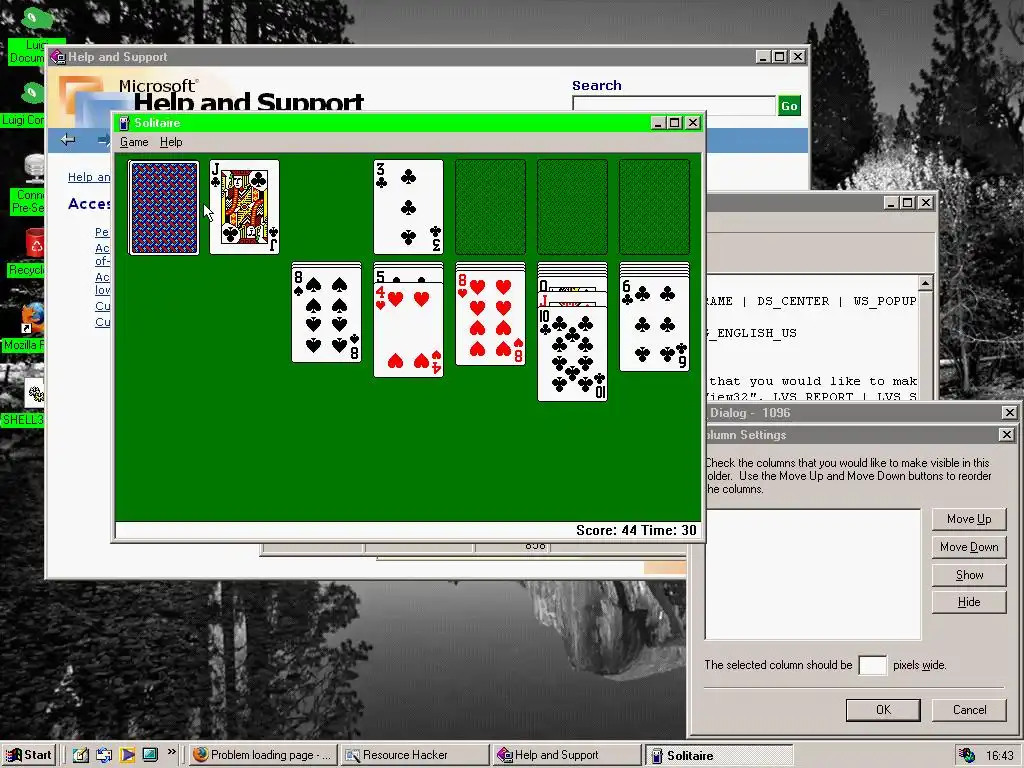Click the Start button
The width and height of the screenshot is (1024, 768).
pos(29,755)
